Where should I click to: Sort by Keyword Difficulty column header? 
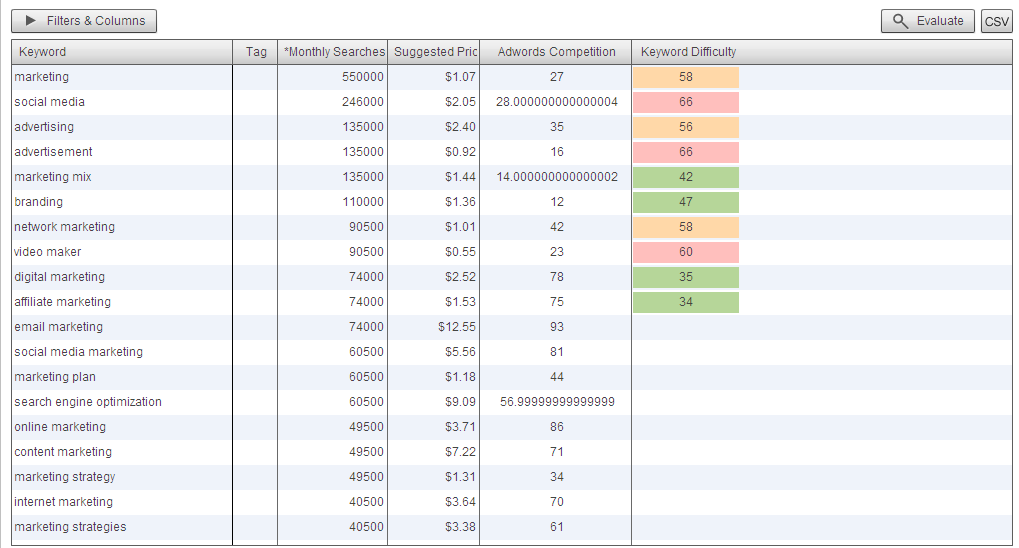(688, 52)
